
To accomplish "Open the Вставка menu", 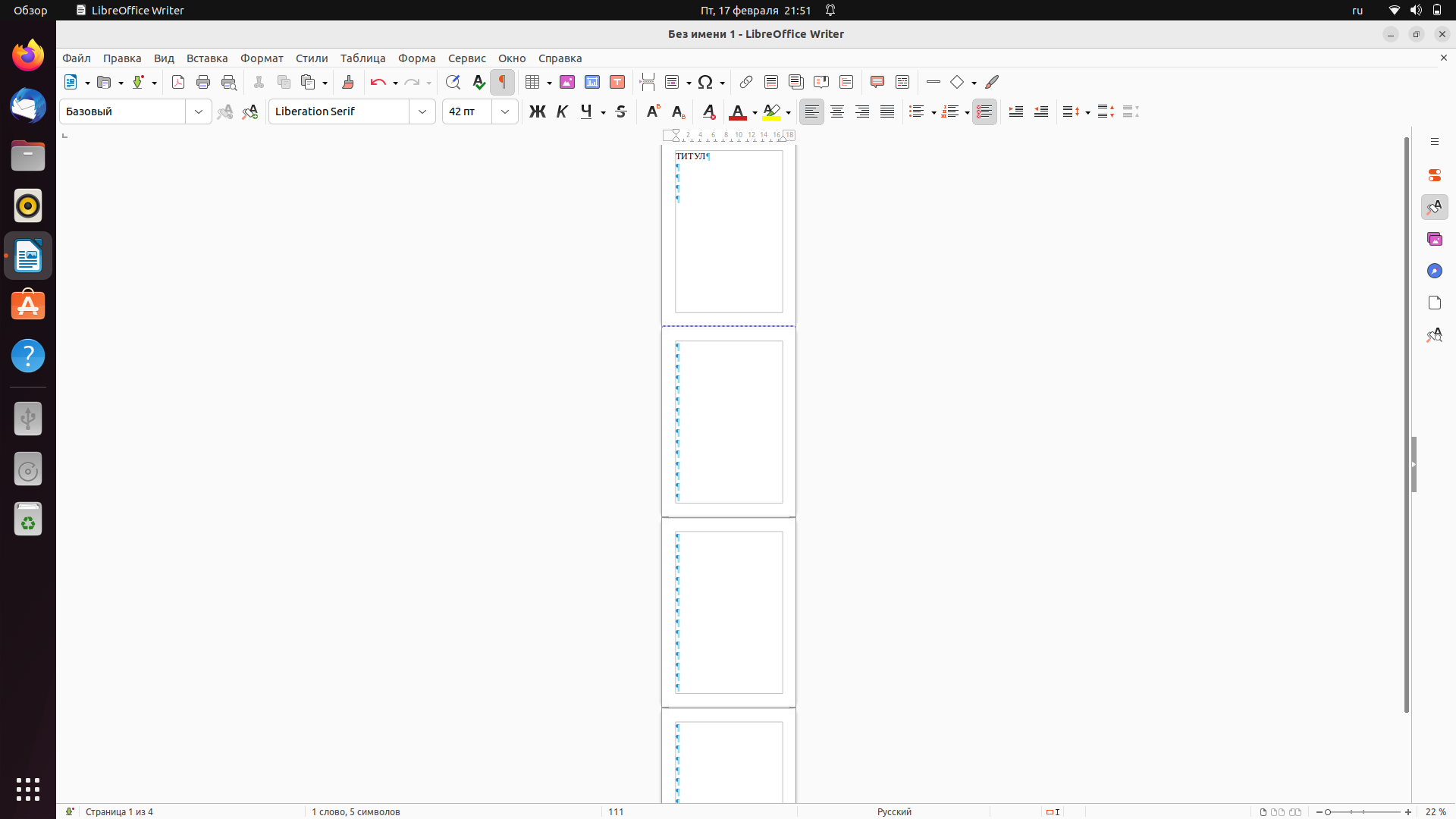I will [207, 58].
